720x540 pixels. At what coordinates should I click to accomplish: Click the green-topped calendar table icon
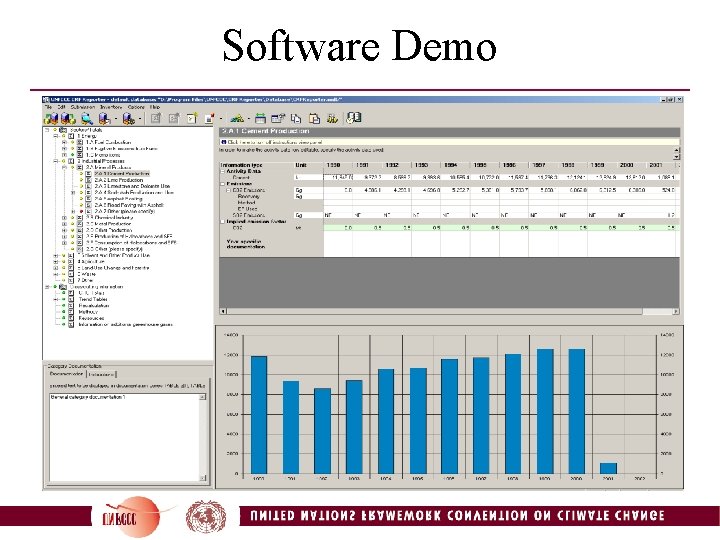pos(260,118)
